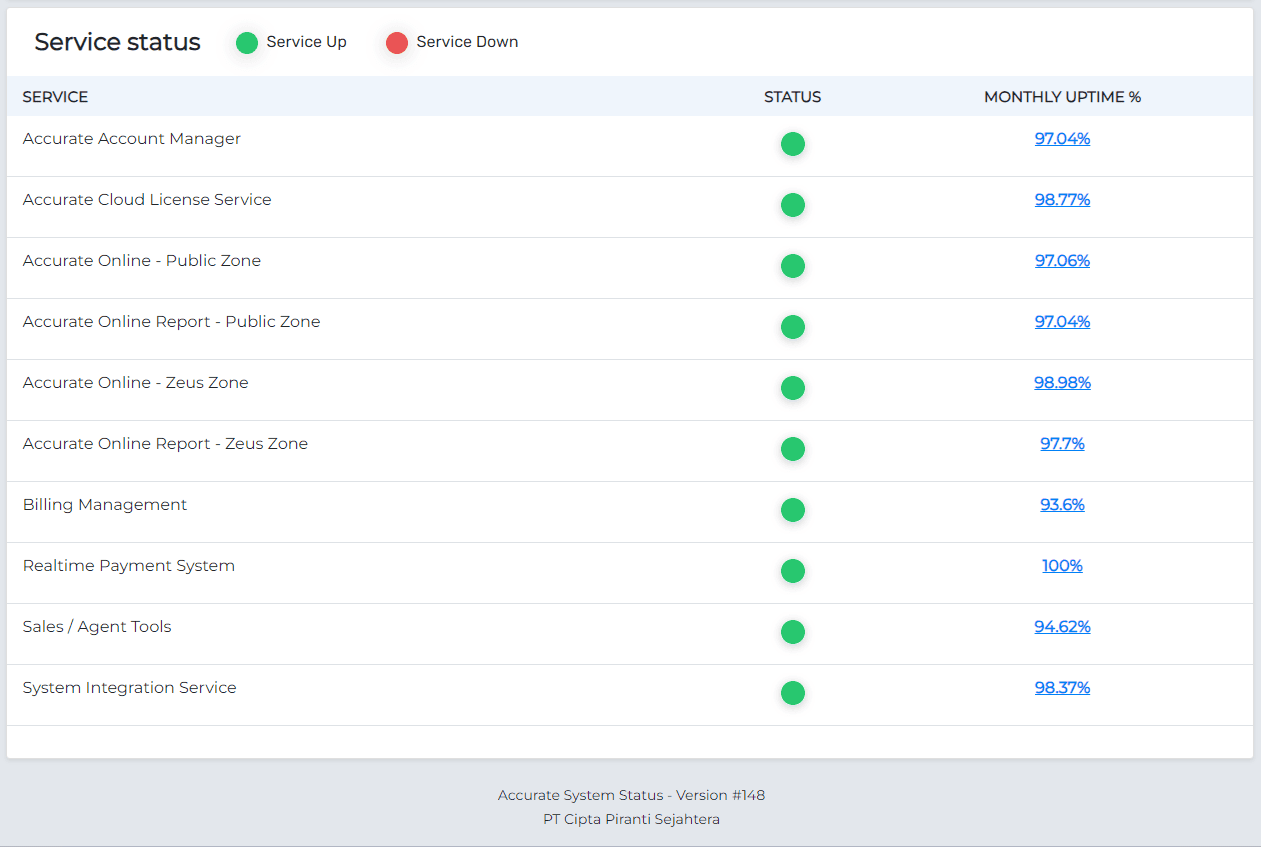Click the Accurate Account Manager status indicator
The image size is (1261, 847).
point(792,144)
